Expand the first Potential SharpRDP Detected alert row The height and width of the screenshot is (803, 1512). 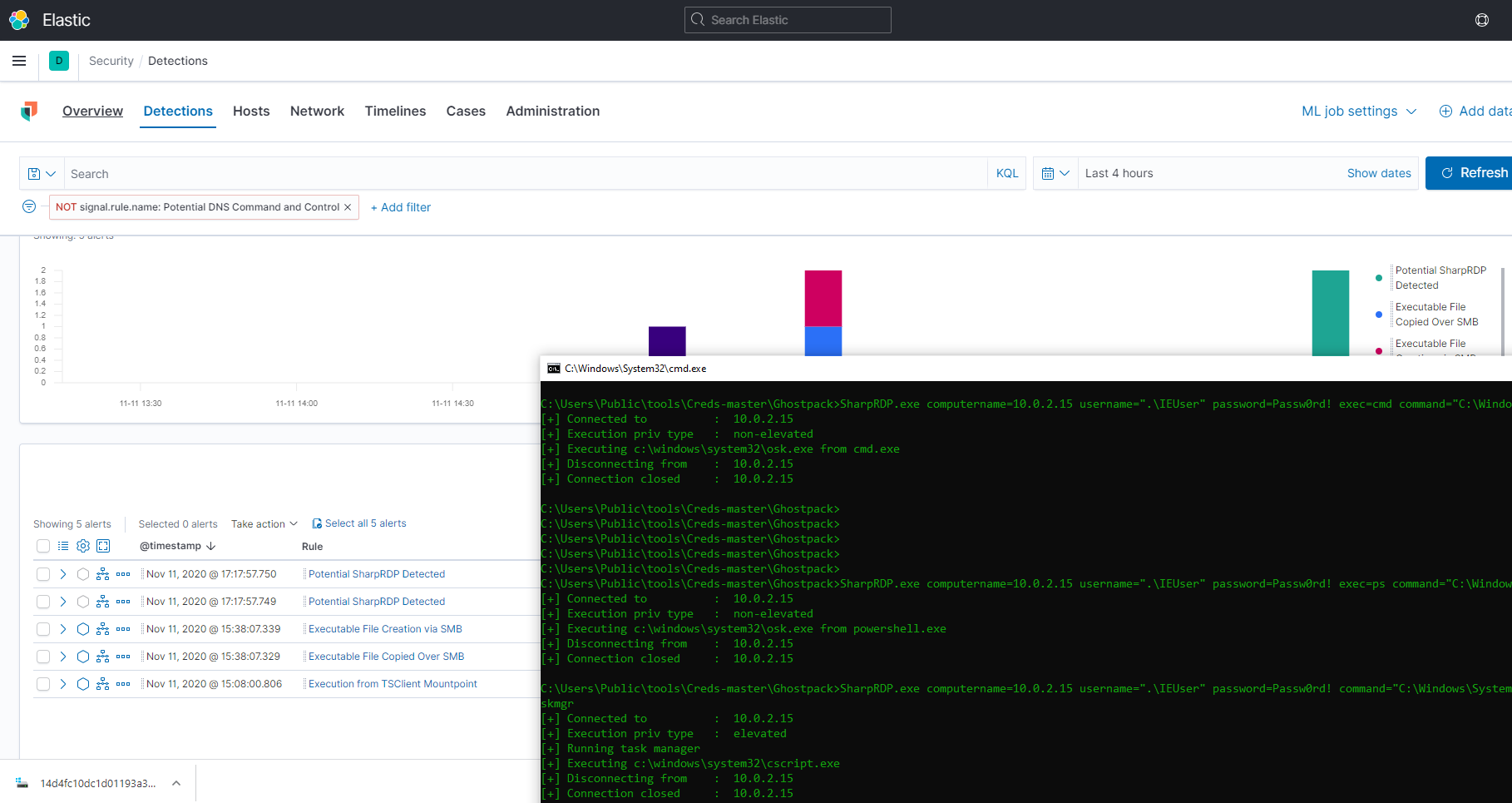pyautogui.click(x=62, y=574)
